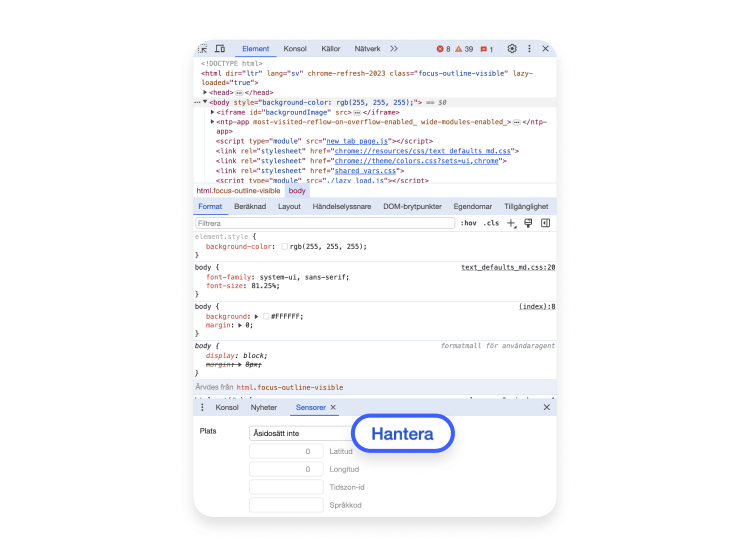Select the body breadcrumb

[x=297, y=191]
